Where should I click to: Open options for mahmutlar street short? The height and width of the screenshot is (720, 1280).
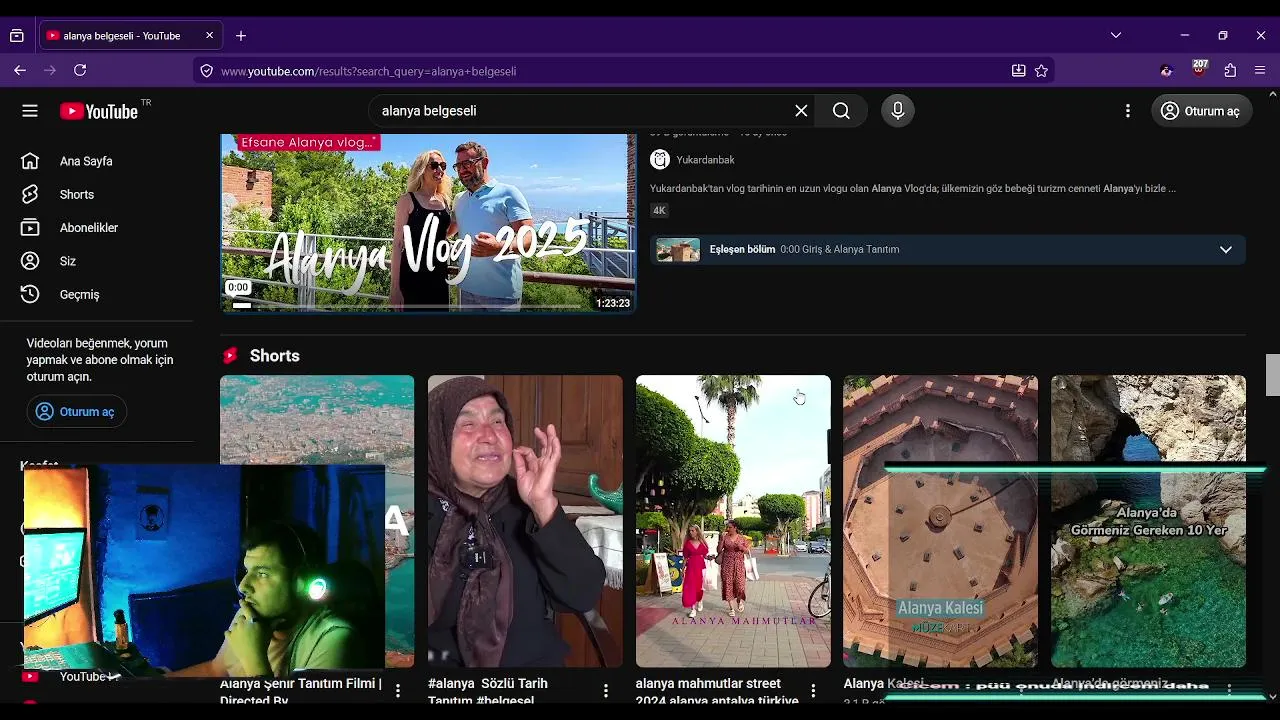[813, 690]
